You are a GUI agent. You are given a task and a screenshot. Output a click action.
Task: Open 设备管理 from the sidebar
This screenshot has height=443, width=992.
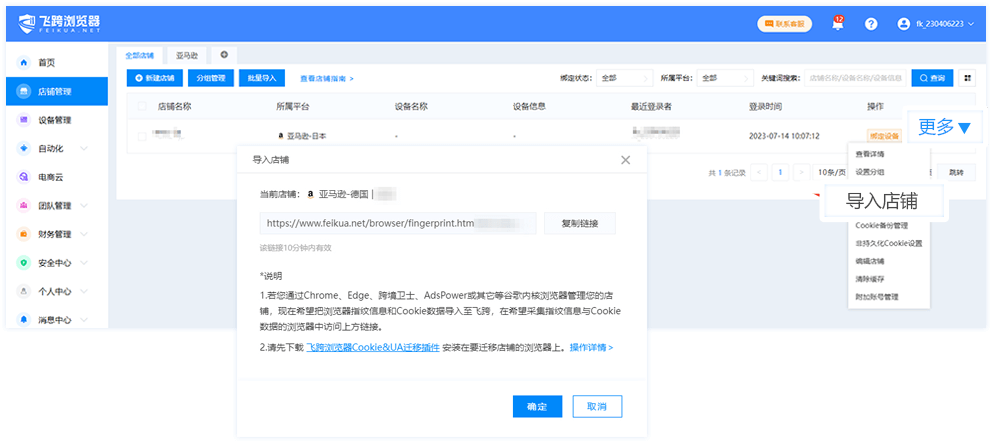[x=54, y=120]
